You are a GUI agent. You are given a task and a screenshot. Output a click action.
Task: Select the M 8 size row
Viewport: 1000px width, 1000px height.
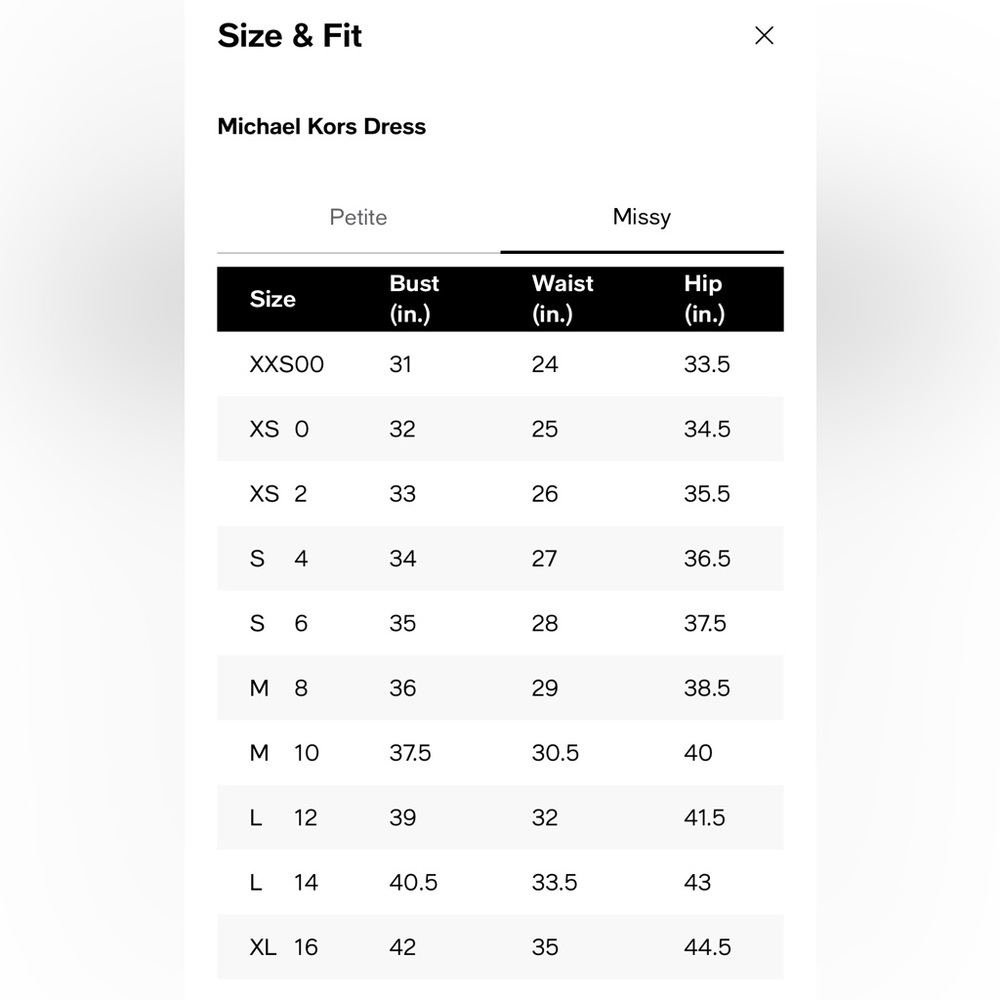[501, 688]
